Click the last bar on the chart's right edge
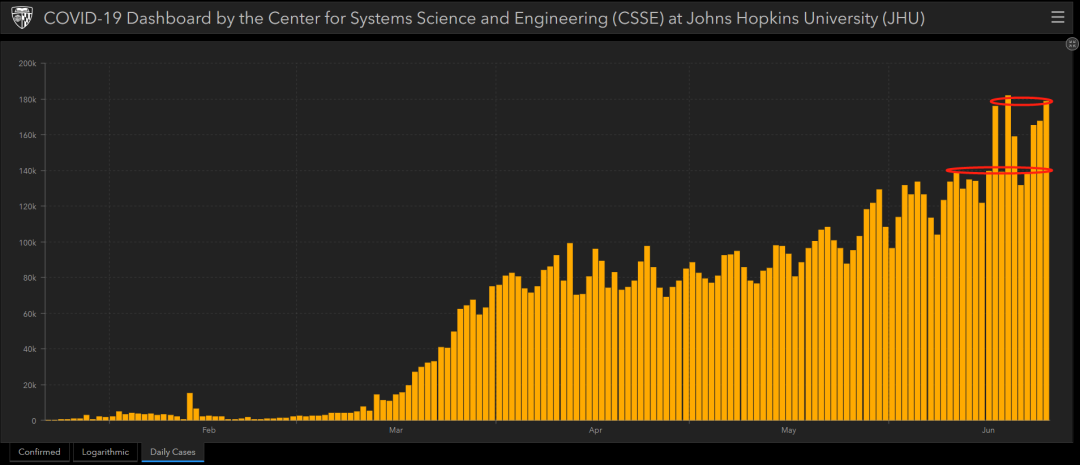 (1046, 260)
